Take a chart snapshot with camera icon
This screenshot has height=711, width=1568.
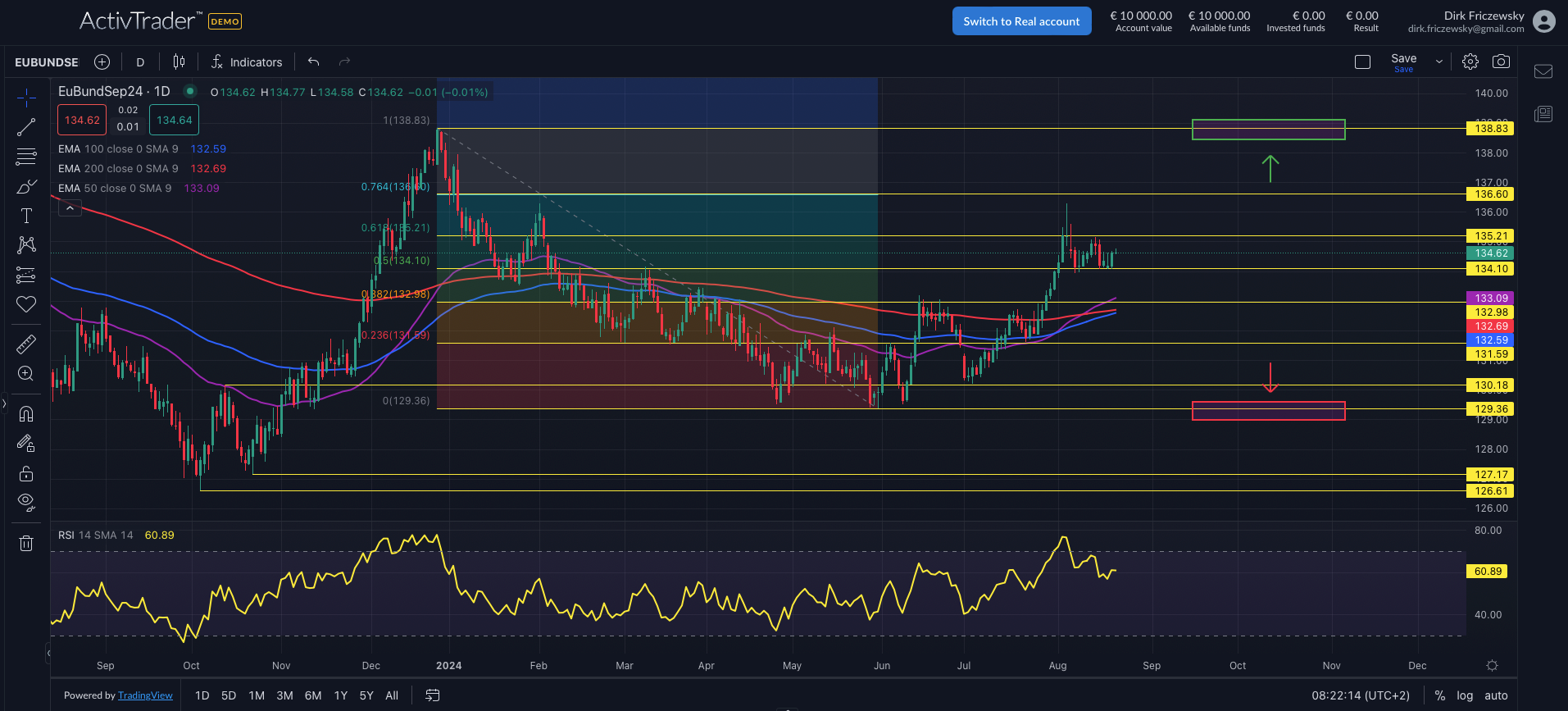(x=1501, y=62)
